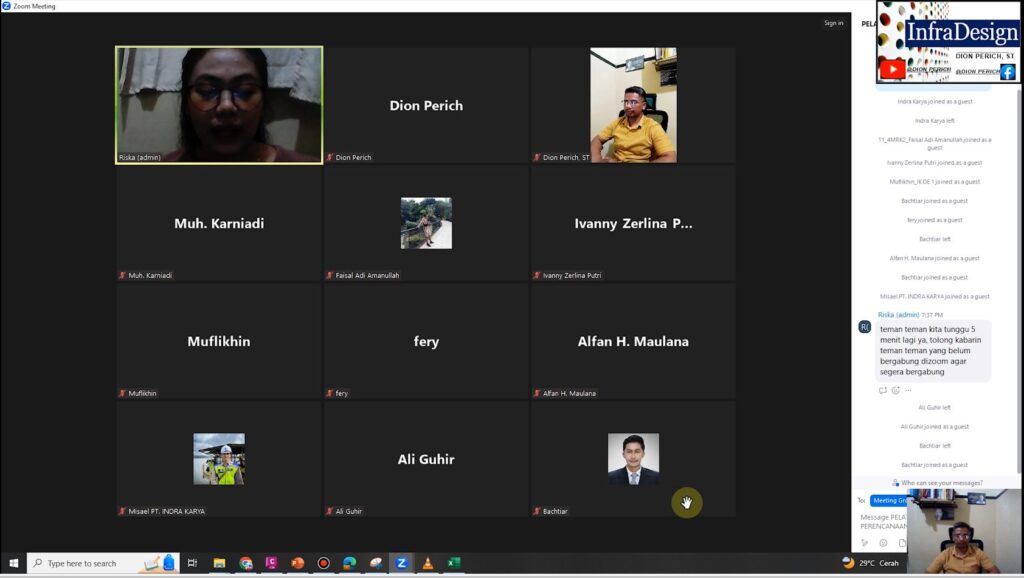The width and height of the screenshot is (1024, 578).
Task: Open Zoom from the Windows taskbar
Action: tap(401, 563)
